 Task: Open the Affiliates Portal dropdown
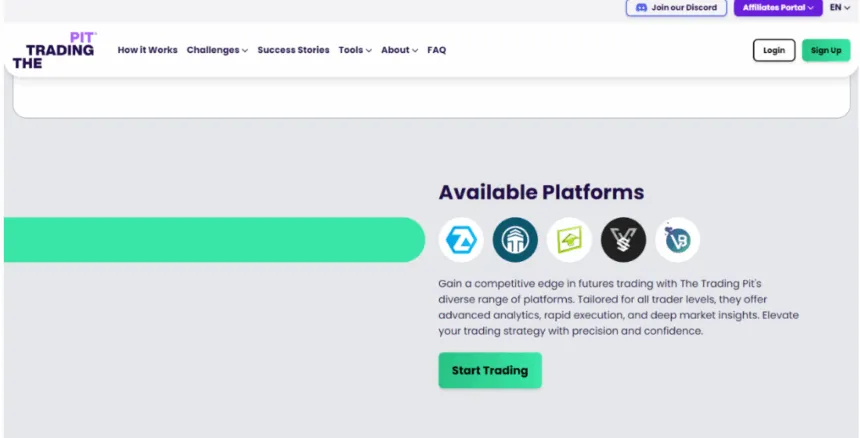coord(778,7)
